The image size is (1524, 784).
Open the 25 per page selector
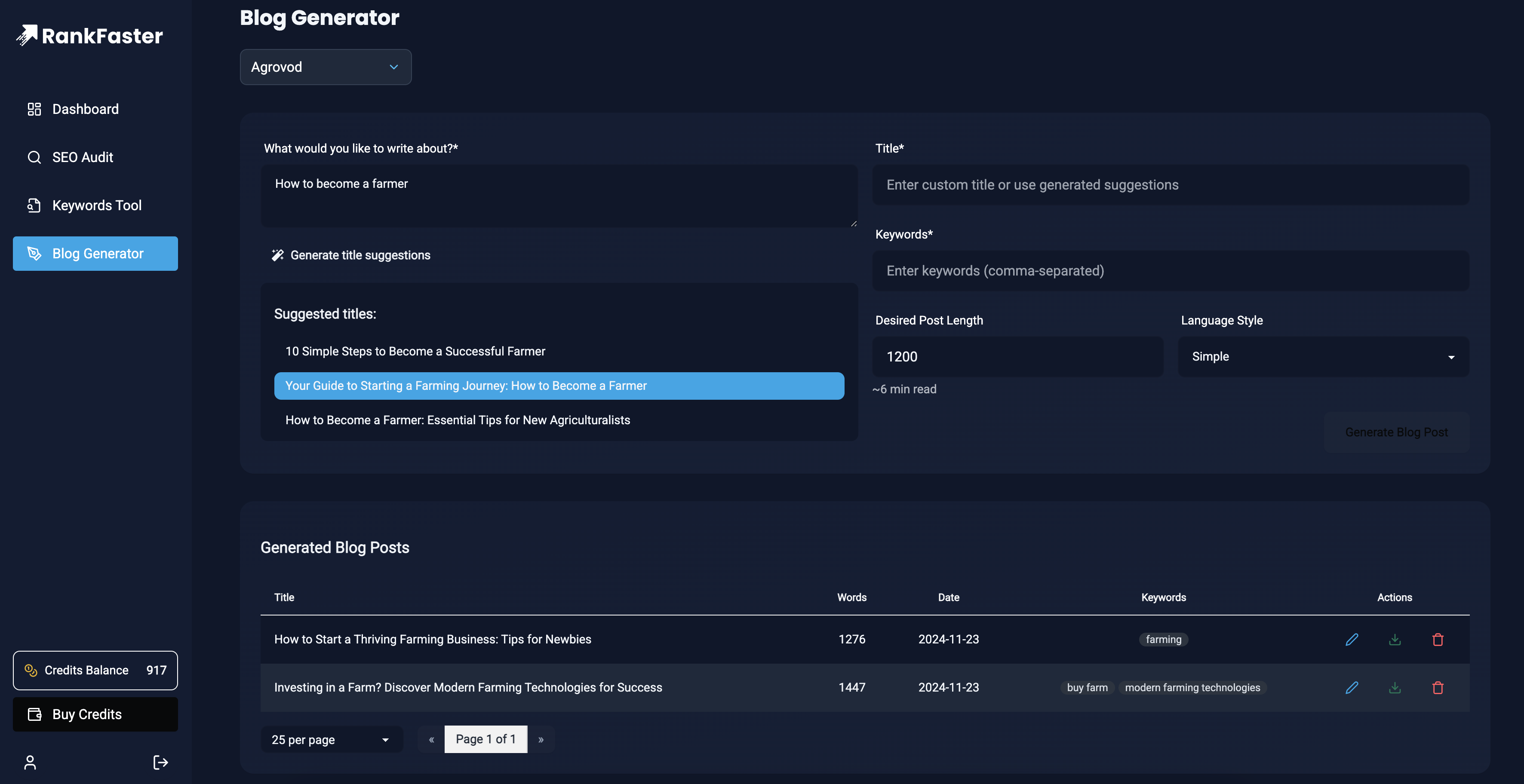[331, 739]
